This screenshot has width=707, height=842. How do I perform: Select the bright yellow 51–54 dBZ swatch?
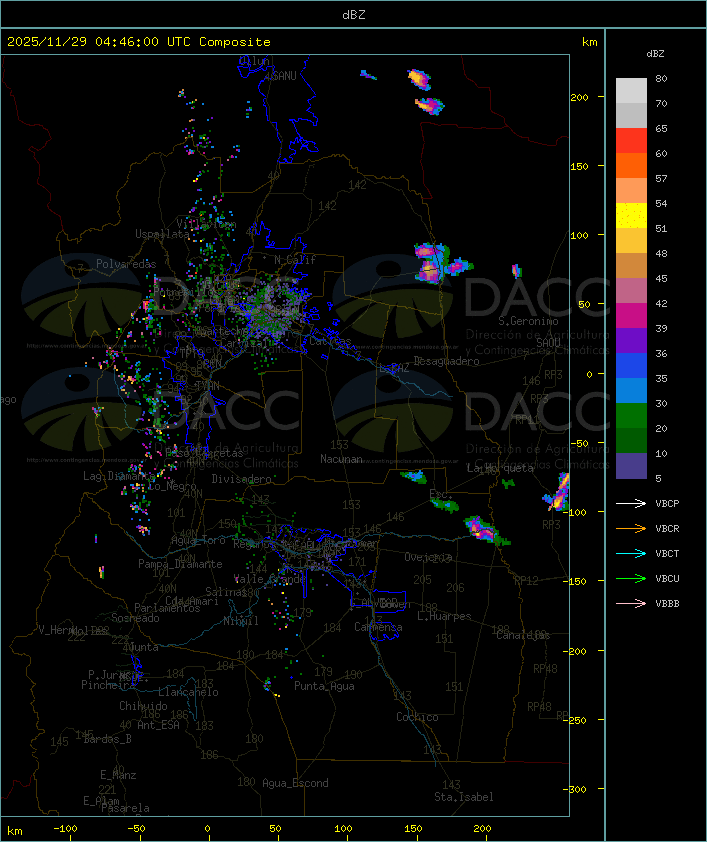click(x=631, y=215)
